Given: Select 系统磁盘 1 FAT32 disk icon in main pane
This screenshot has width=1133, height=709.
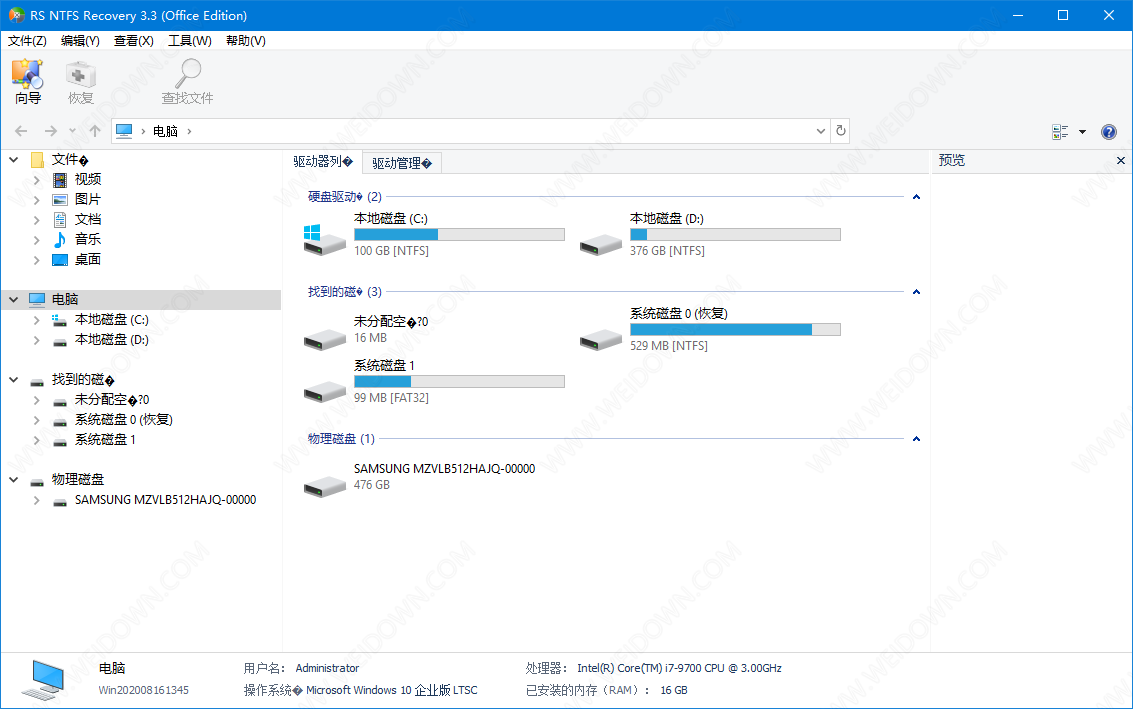Looking at the screenshot, I should pyautogui.click(x=324, y=390).
